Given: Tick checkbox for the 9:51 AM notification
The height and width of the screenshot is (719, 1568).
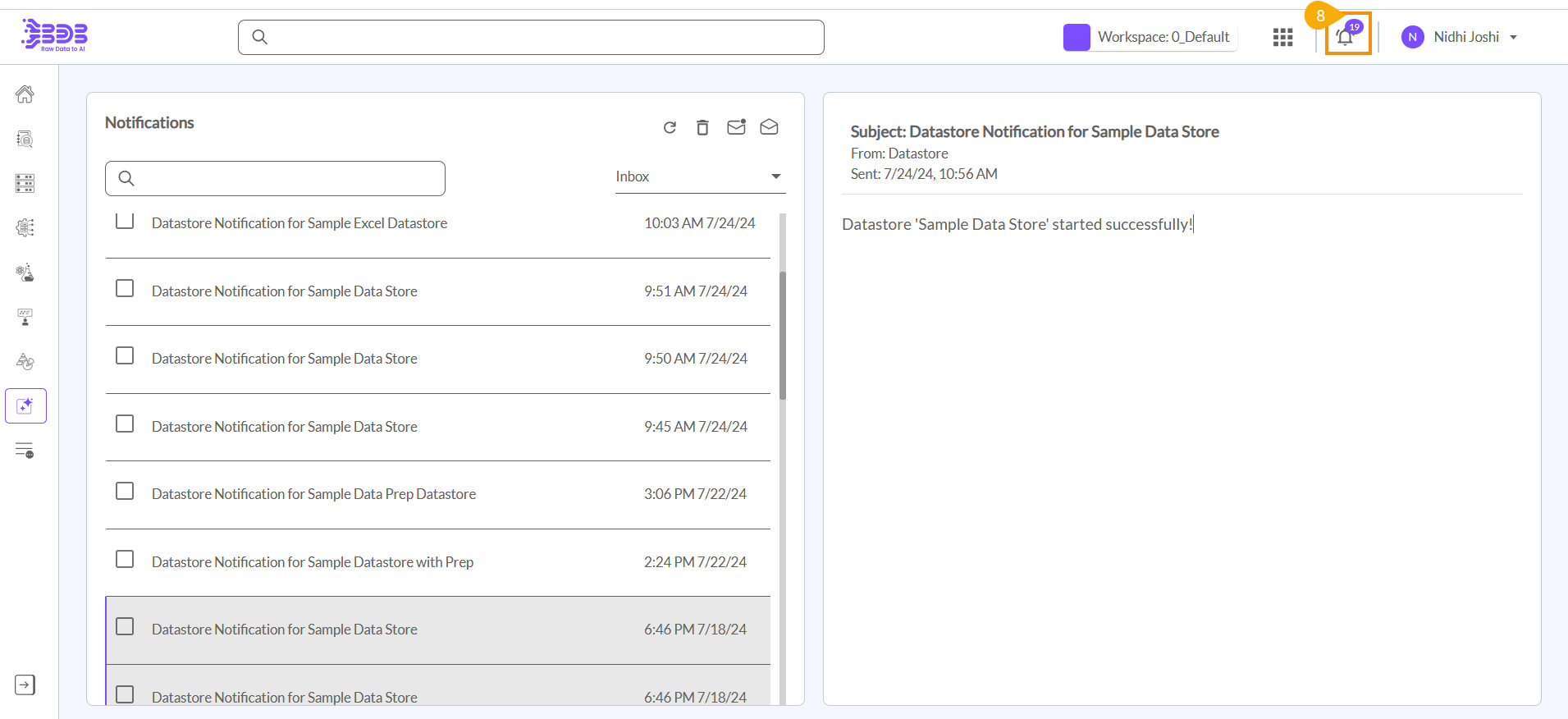Looking at the screenshot, I should [125, 288].
